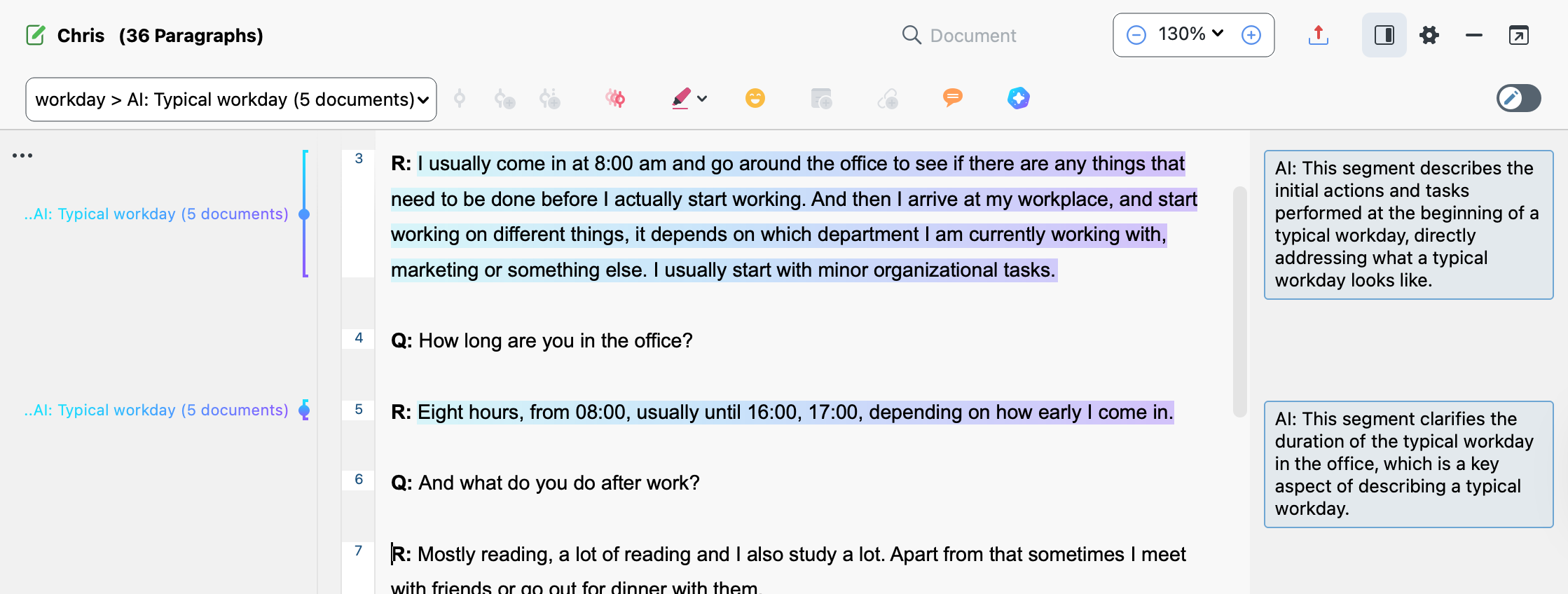Open the three-dots menu in left margin
1568x594 pixels.
point(22,156)
